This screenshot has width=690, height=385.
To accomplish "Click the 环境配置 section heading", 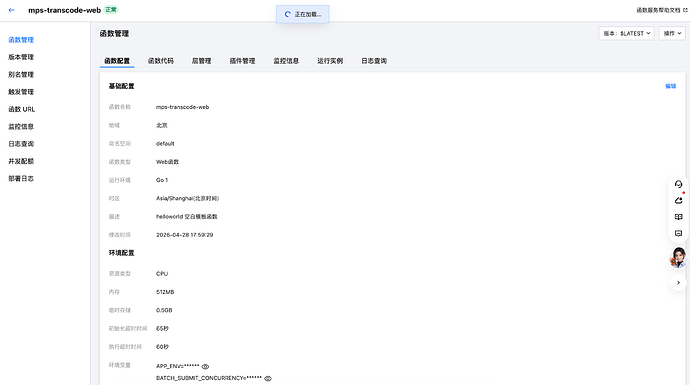I will pos(121,253).
